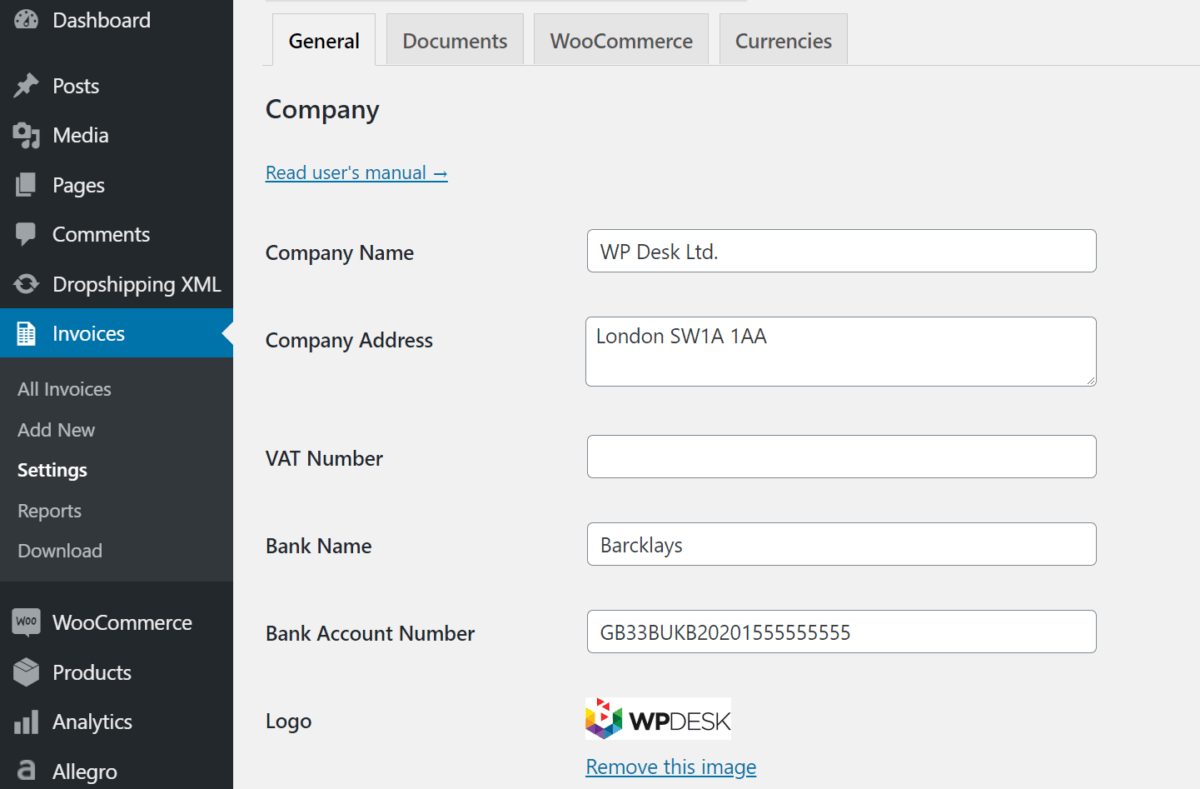The height and width of the screenshot is (789, 1200).
Task: Remove the WPDESK logo image
Action: (670, 766)
